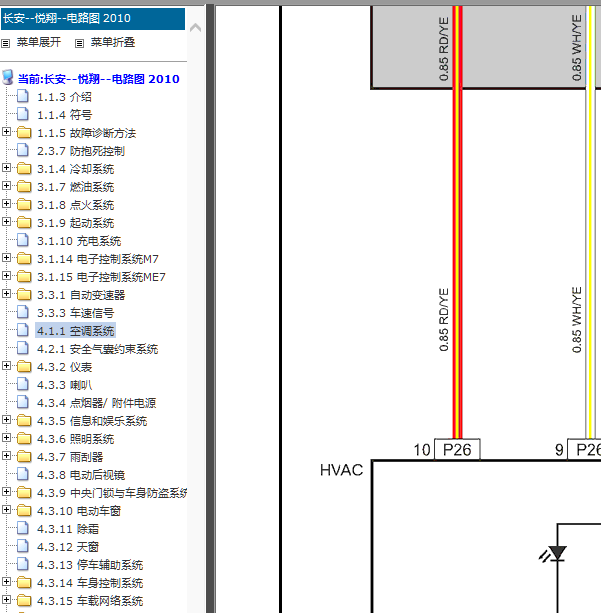Click the 菜单展开 expand-all icon
This screenshot has width=601, height=613.
click(6, 43)
